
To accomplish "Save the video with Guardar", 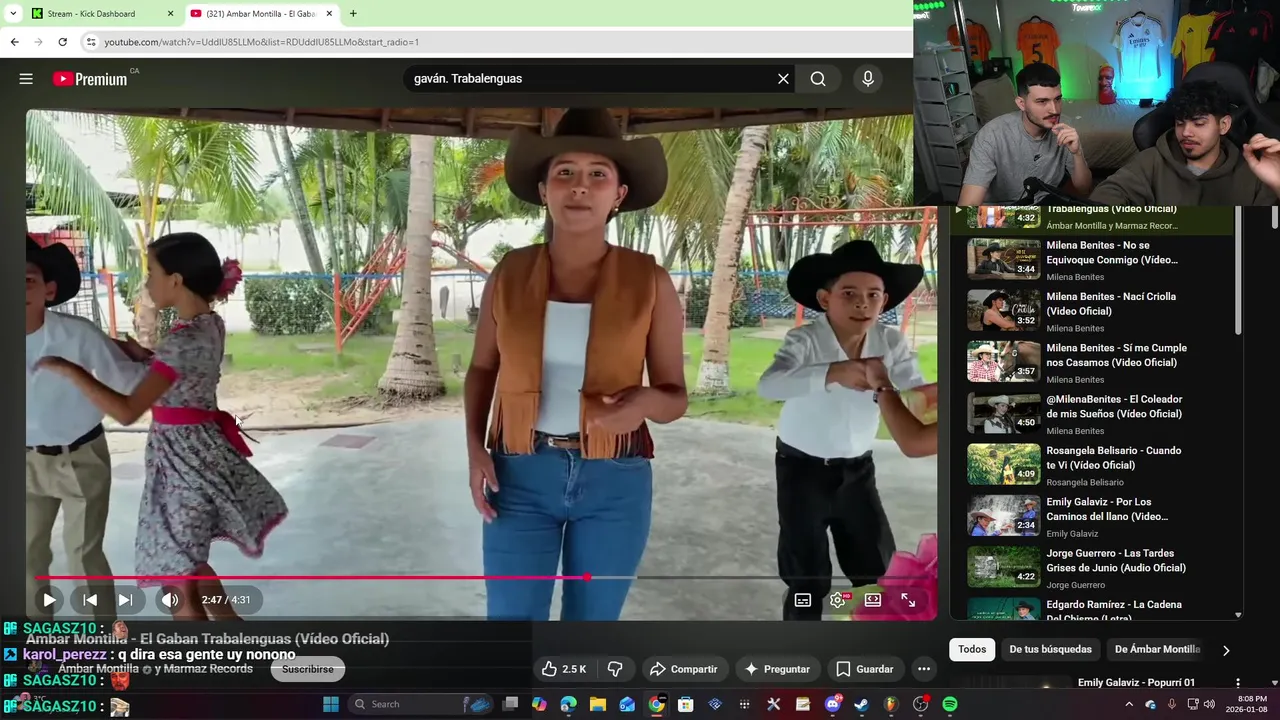I will coord(865,669).
